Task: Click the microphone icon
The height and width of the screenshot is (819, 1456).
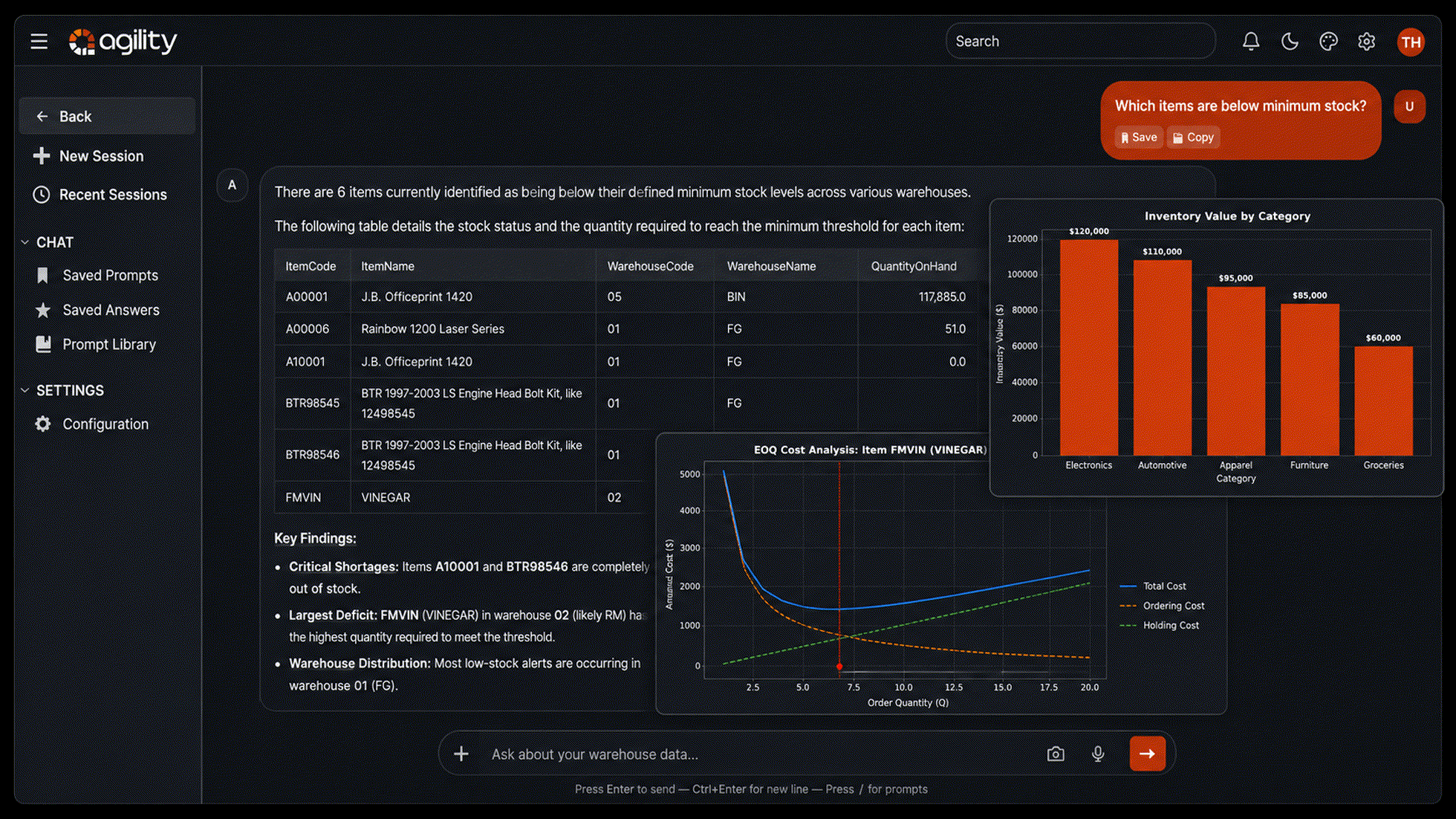Action: tap(1098, 754)
